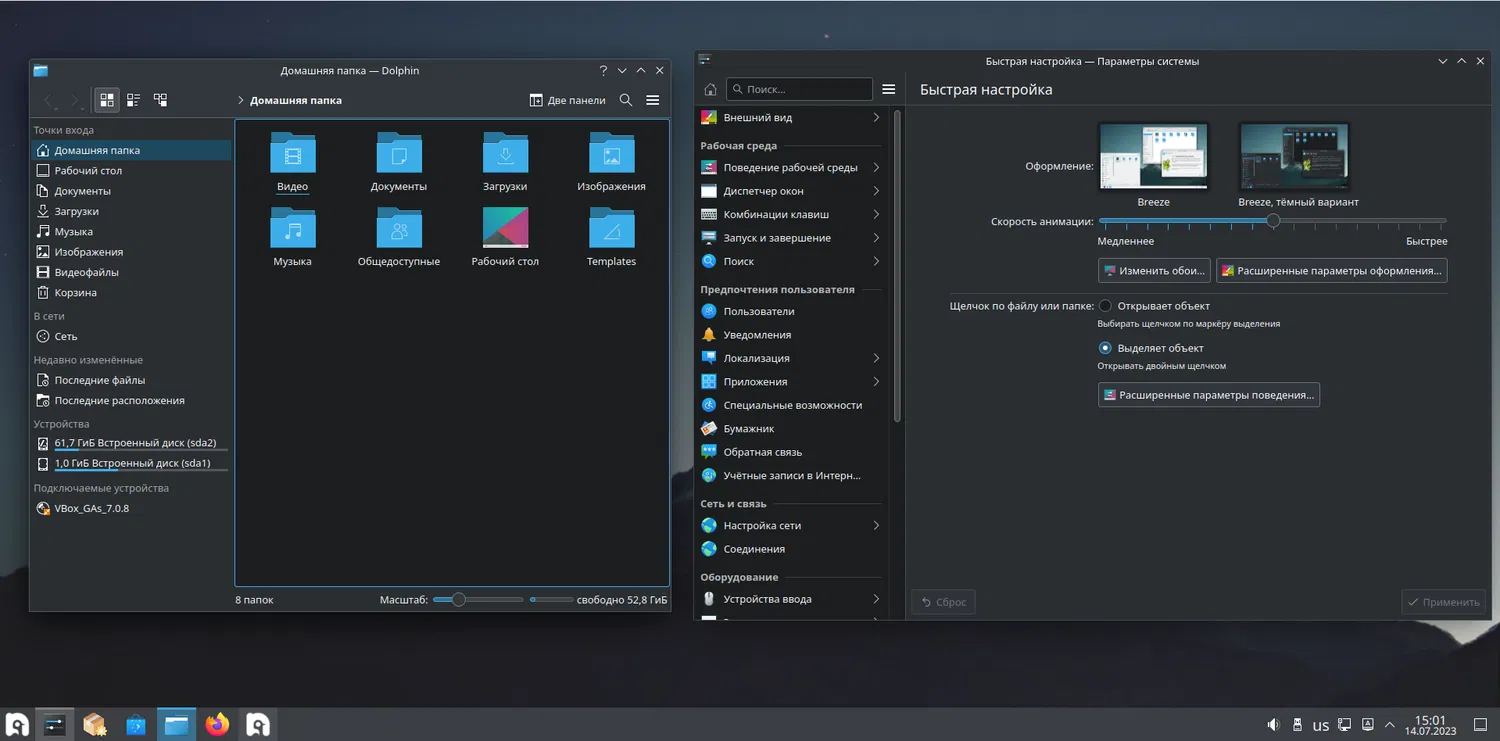Click 'Расширенные параметры поведения...' button
Viewport: 1500px width, 741px height.
[x=1208, y=395]
